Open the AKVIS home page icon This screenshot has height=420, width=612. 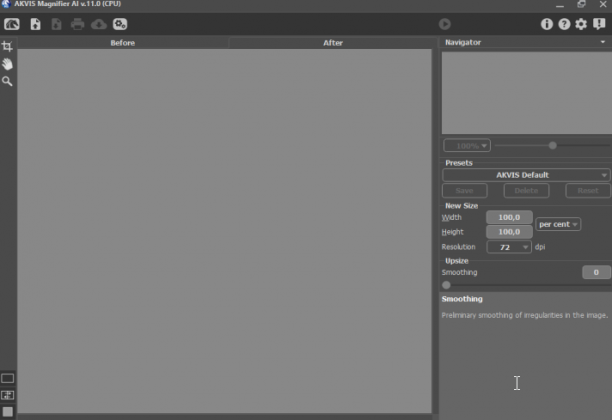(12, 24)
